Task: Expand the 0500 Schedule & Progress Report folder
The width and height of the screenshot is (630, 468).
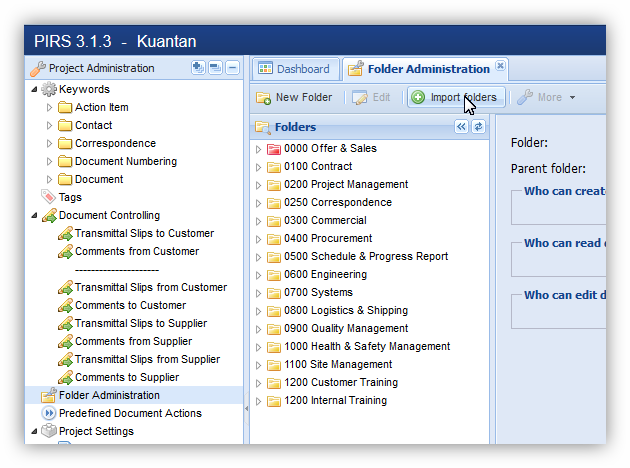Action: click(258, 257)
